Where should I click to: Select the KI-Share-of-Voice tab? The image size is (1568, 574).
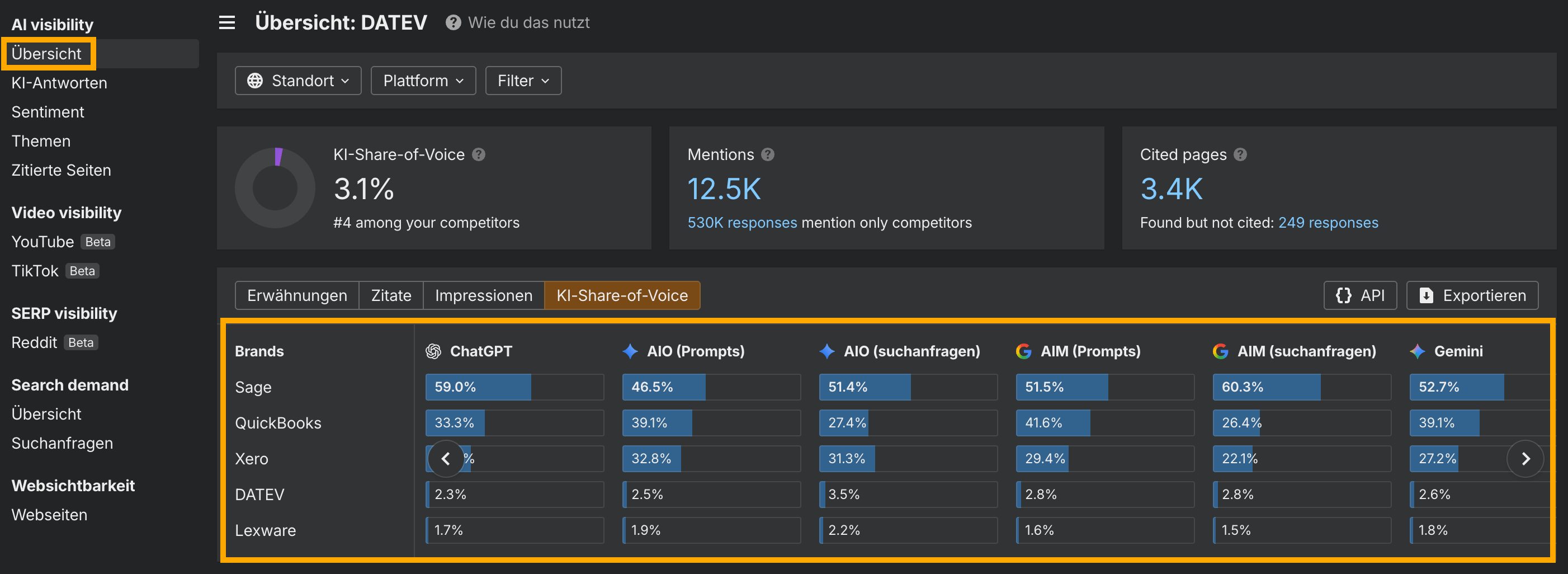coord(622,295)
